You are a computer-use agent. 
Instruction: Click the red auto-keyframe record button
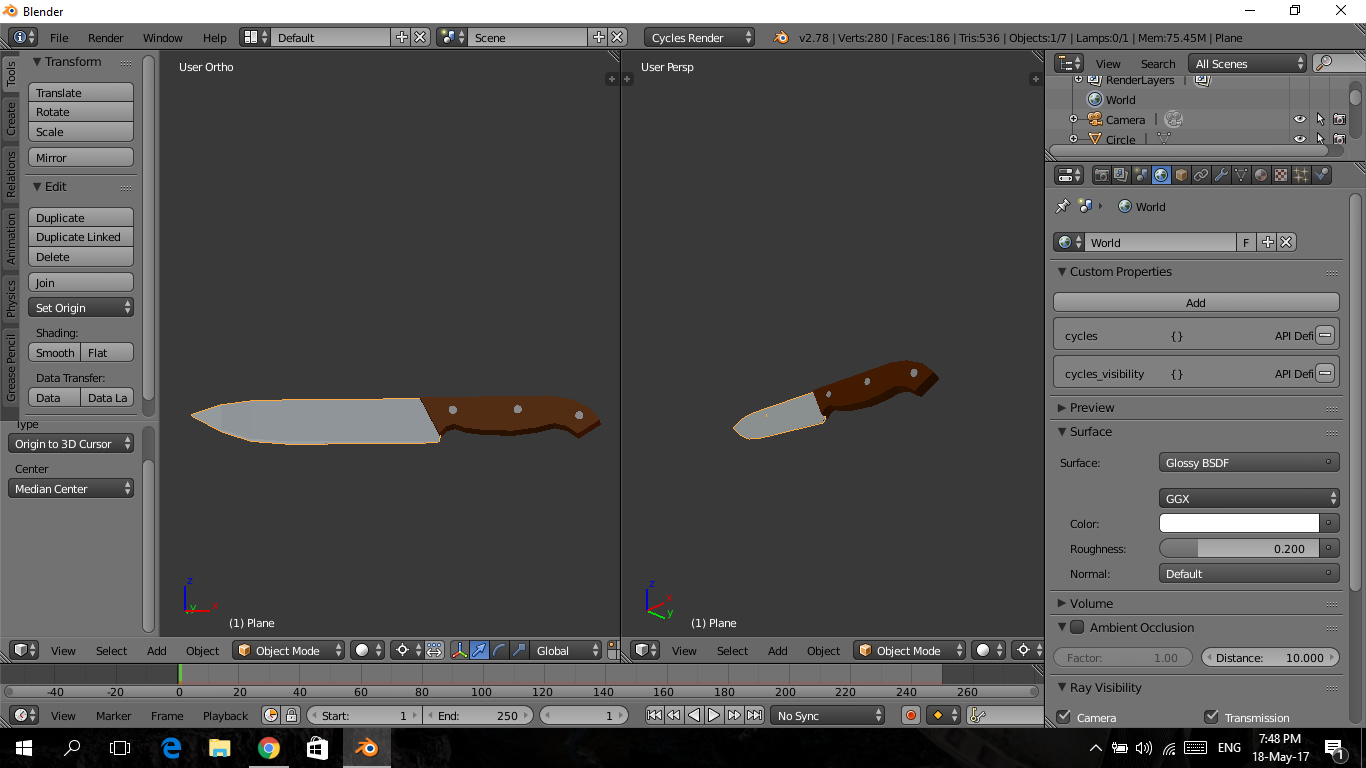click(x=910, y=715)
